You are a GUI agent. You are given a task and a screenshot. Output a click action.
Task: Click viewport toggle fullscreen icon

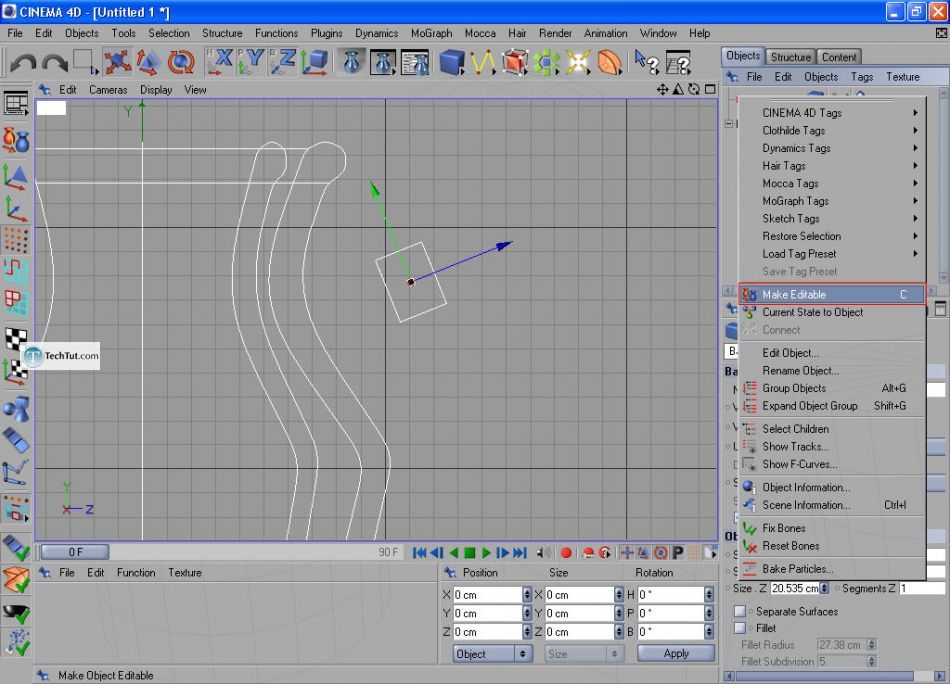[x=710, y=90]
